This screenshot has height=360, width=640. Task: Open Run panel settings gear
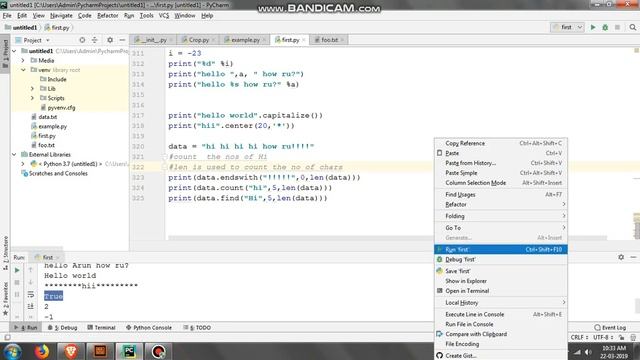(621, 257)
